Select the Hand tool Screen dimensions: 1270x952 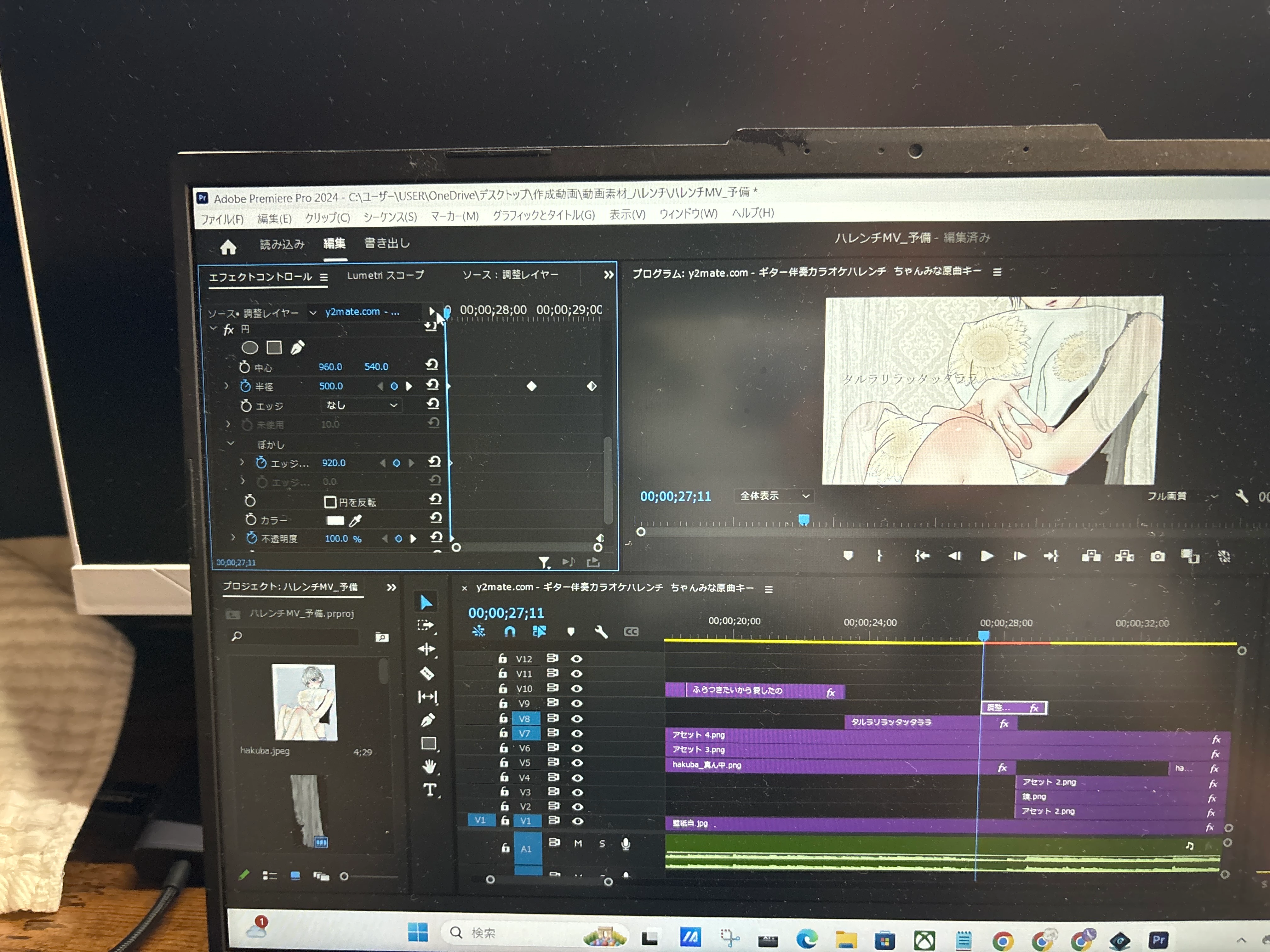429,766
